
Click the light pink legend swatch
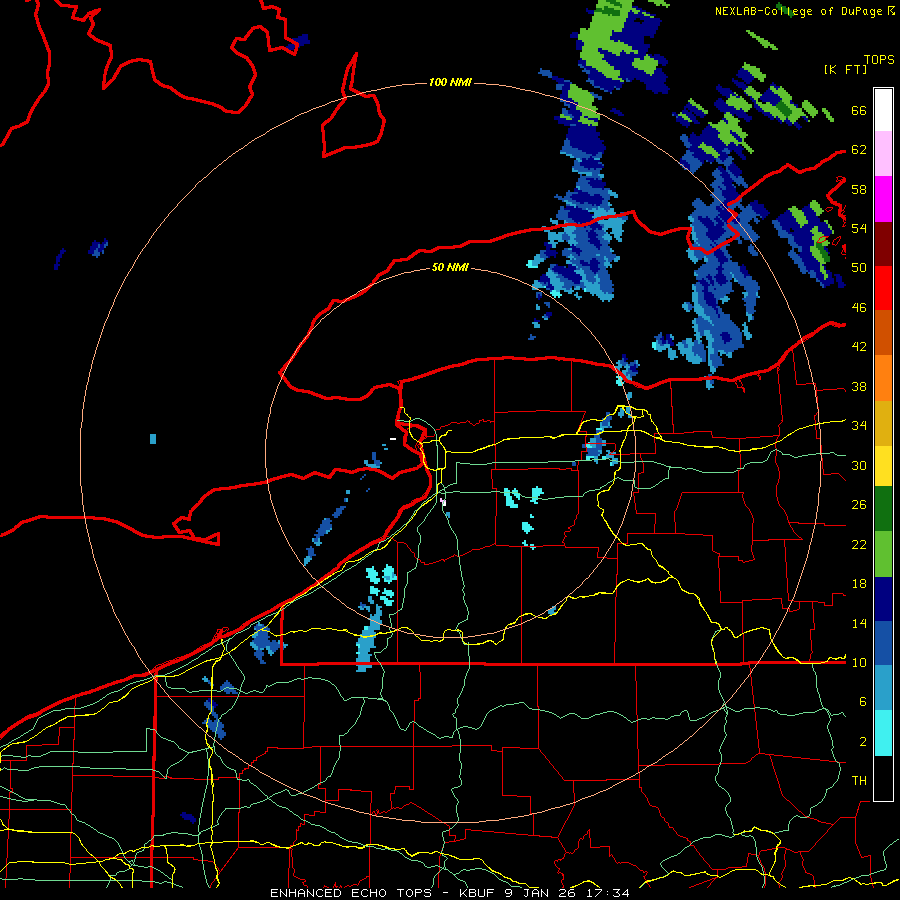tap(883, 154)
